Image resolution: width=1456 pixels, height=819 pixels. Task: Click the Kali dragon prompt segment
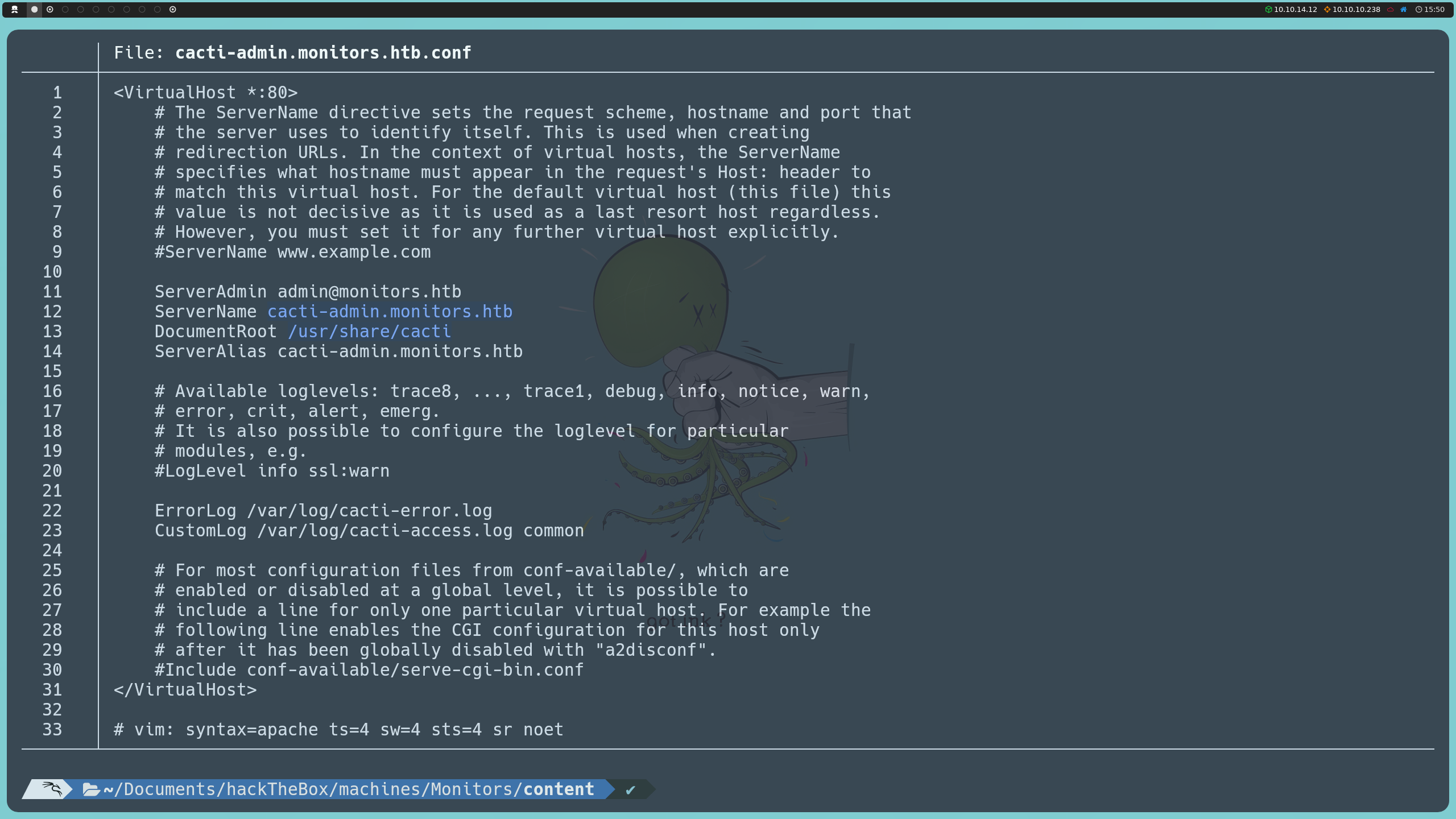[51, 789]
